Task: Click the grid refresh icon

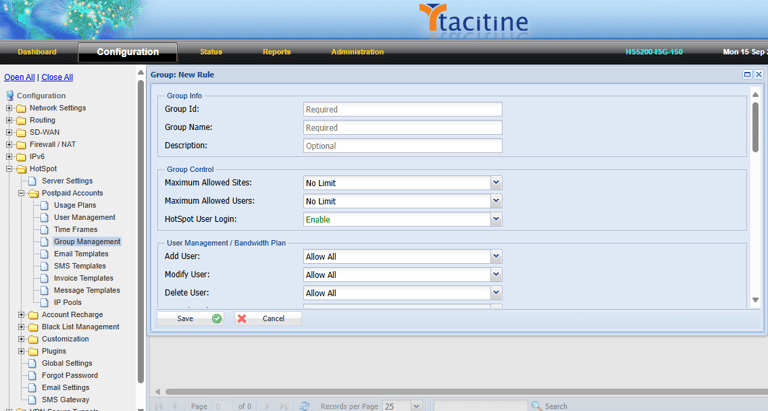Action: (x=304, y=406)
